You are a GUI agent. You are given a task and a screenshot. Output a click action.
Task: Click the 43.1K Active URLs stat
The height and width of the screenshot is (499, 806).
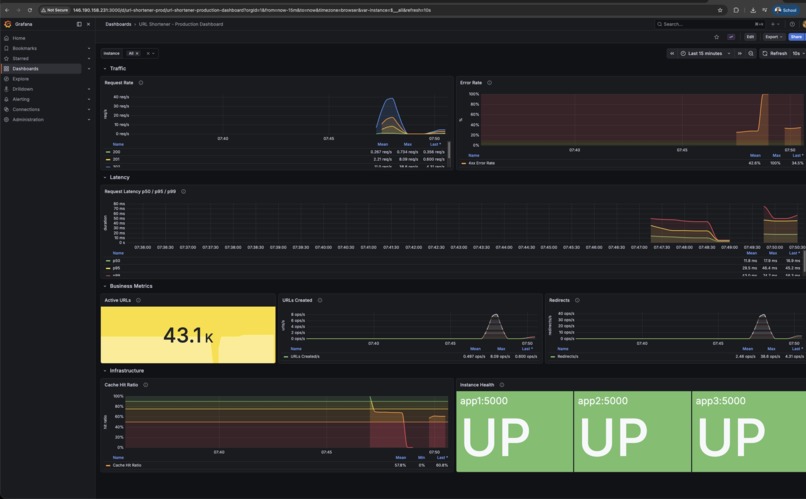[188, 336]
